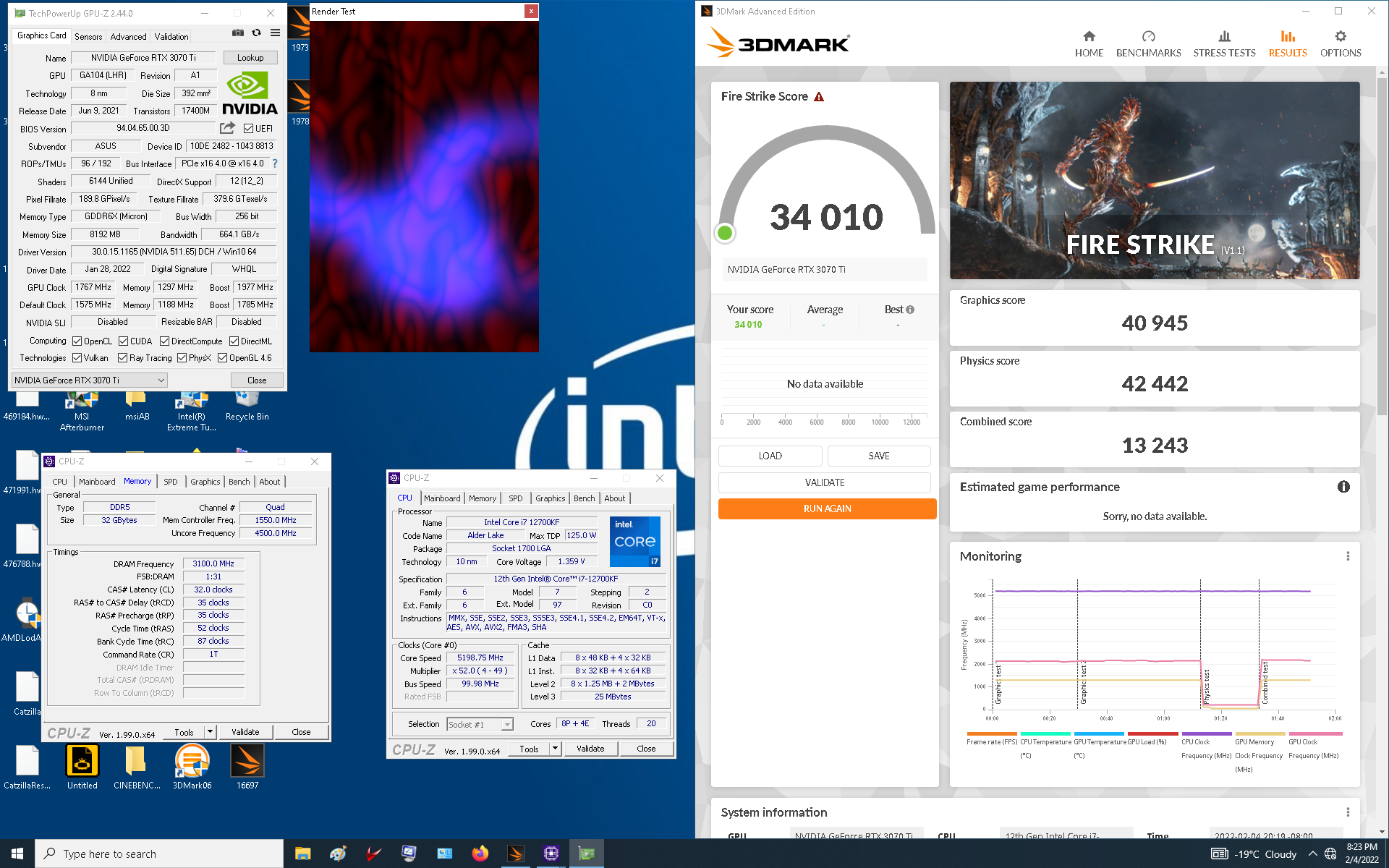Export the GPU BIOS with share icon
Image resolution: width=1389 pixels, height=868 pixels.
(227, 128)
